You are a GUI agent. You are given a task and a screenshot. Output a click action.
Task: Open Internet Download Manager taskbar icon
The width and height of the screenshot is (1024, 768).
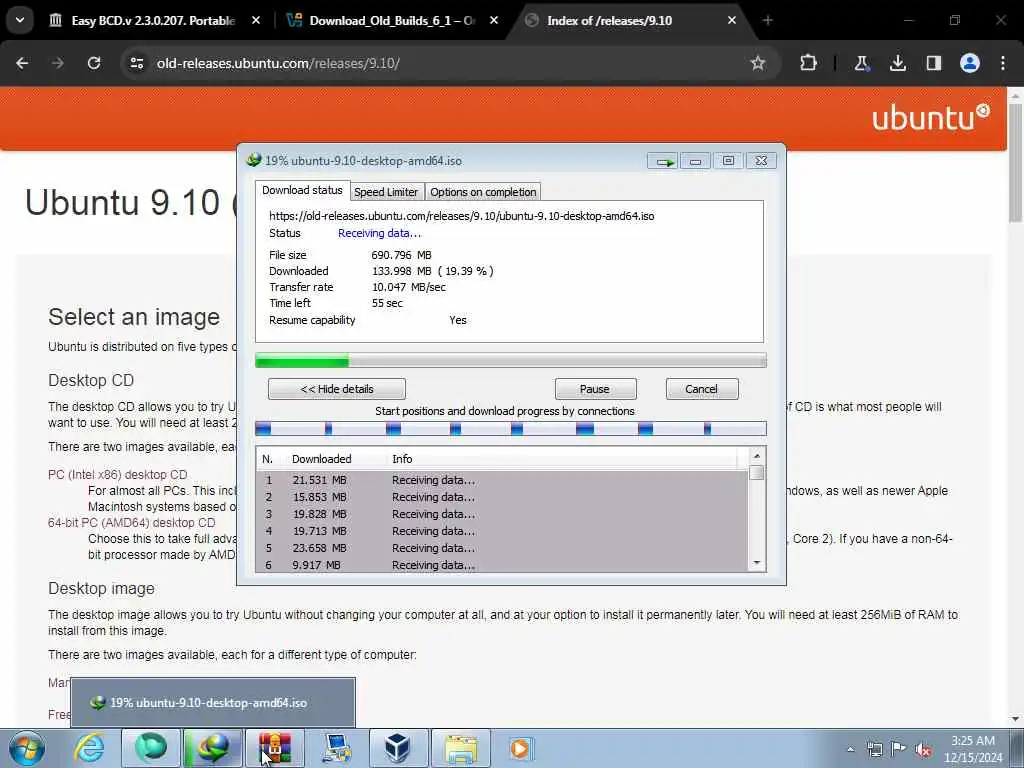pos(213,748)
